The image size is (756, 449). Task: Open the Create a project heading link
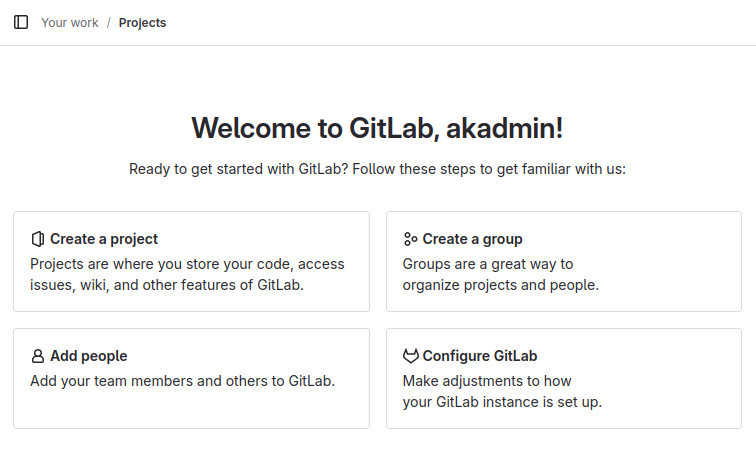click(104, 239)
